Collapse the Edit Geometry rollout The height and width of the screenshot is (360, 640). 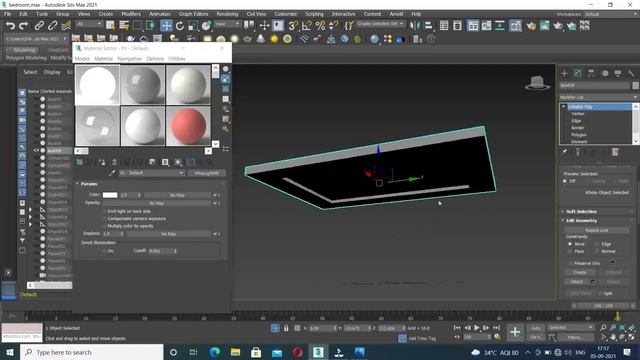pos(581,221)
